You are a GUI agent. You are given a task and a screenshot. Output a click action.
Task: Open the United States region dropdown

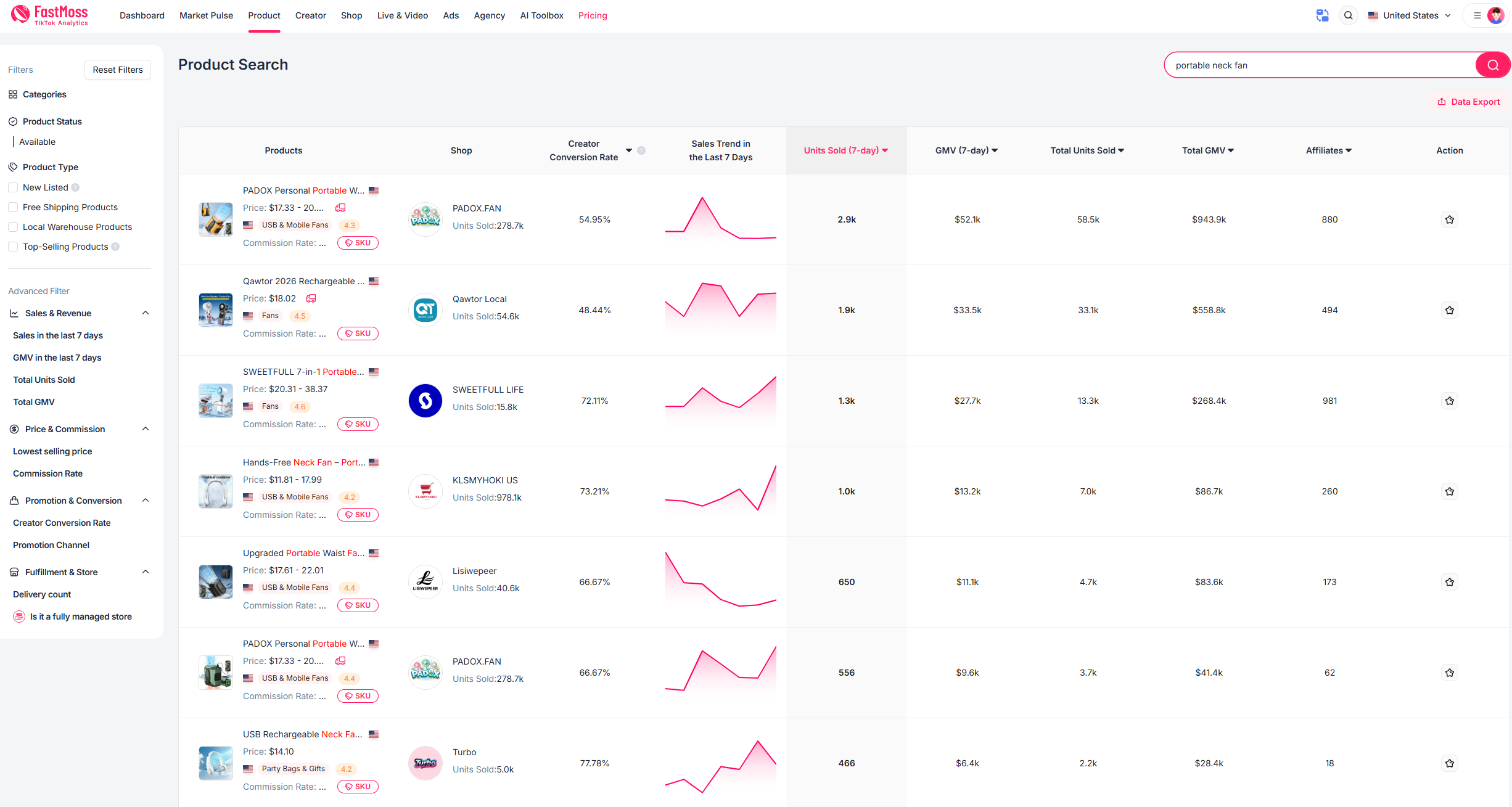point(1410,15)
